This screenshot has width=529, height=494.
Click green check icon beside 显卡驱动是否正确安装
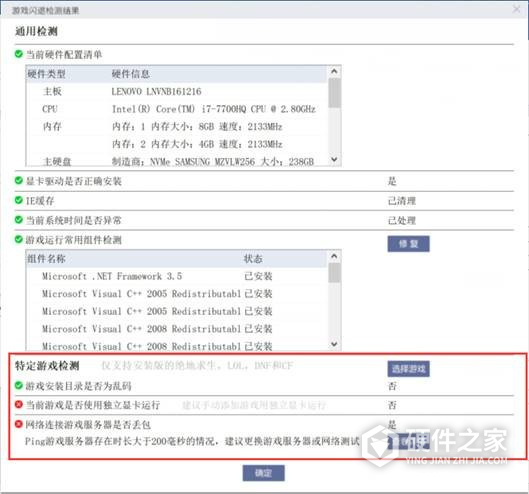click(x=19, y=181)
